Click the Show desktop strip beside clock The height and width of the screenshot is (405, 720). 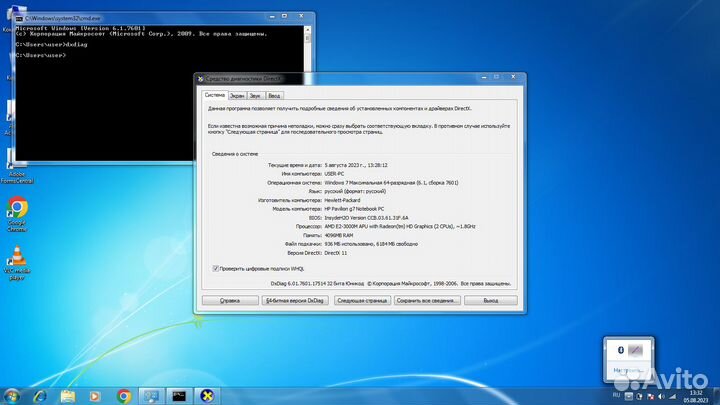(717, 396)
